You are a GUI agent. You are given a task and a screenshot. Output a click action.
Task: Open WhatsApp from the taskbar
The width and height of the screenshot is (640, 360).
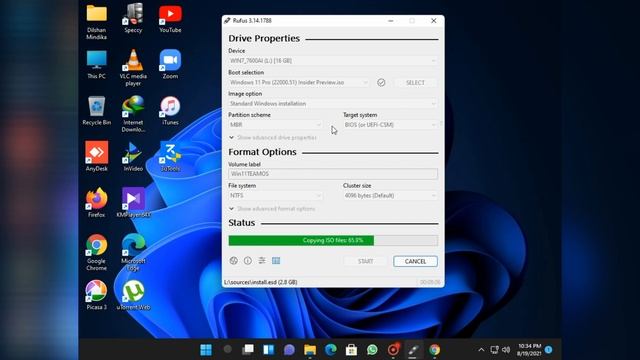click(x=372, y=350)
